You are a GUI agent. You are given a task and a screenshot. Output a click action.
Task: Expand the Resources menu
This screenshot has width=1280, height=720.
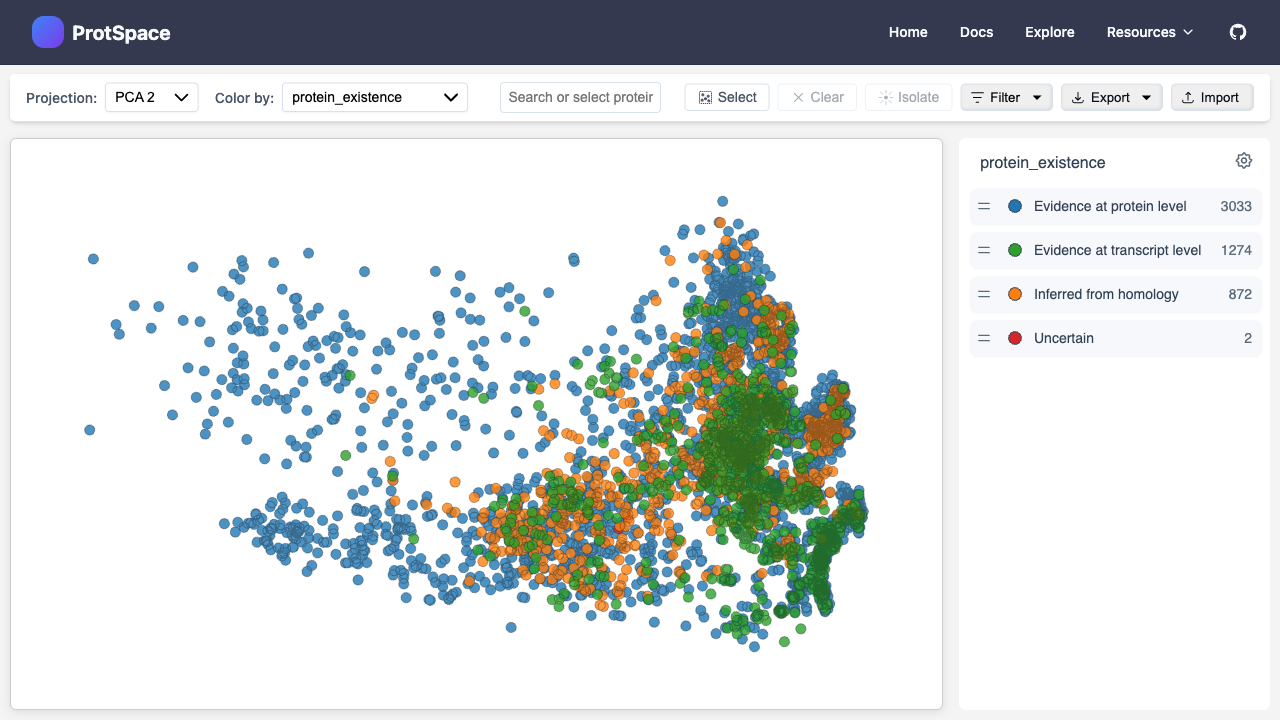1149,32
